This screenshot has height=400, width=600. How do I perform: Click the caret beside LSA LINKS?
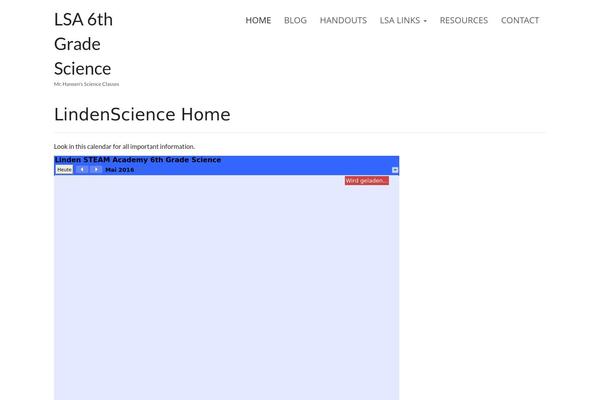click(425, 21)
